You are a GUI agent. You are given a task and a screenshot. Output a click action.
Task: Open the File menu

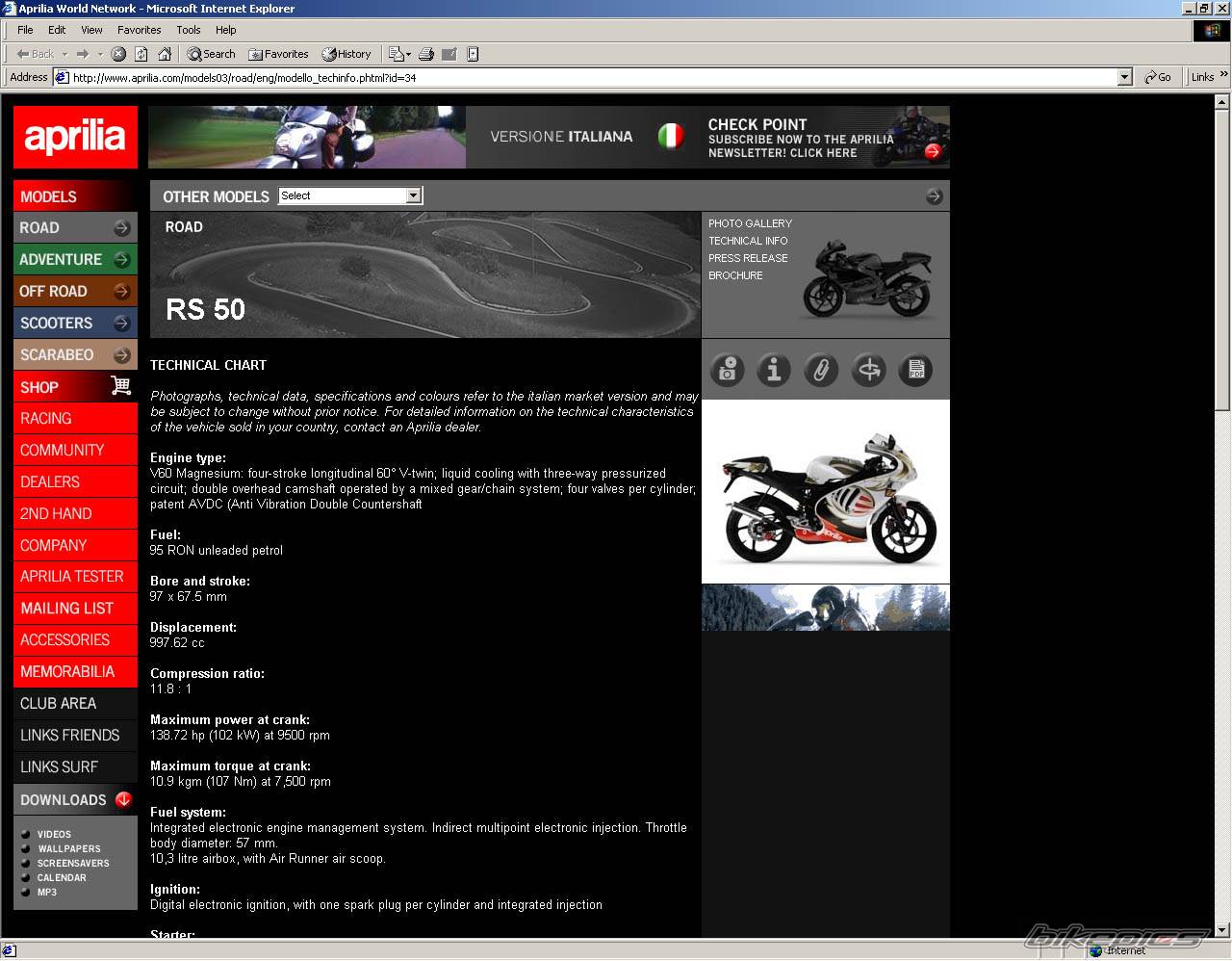[25, 30]
